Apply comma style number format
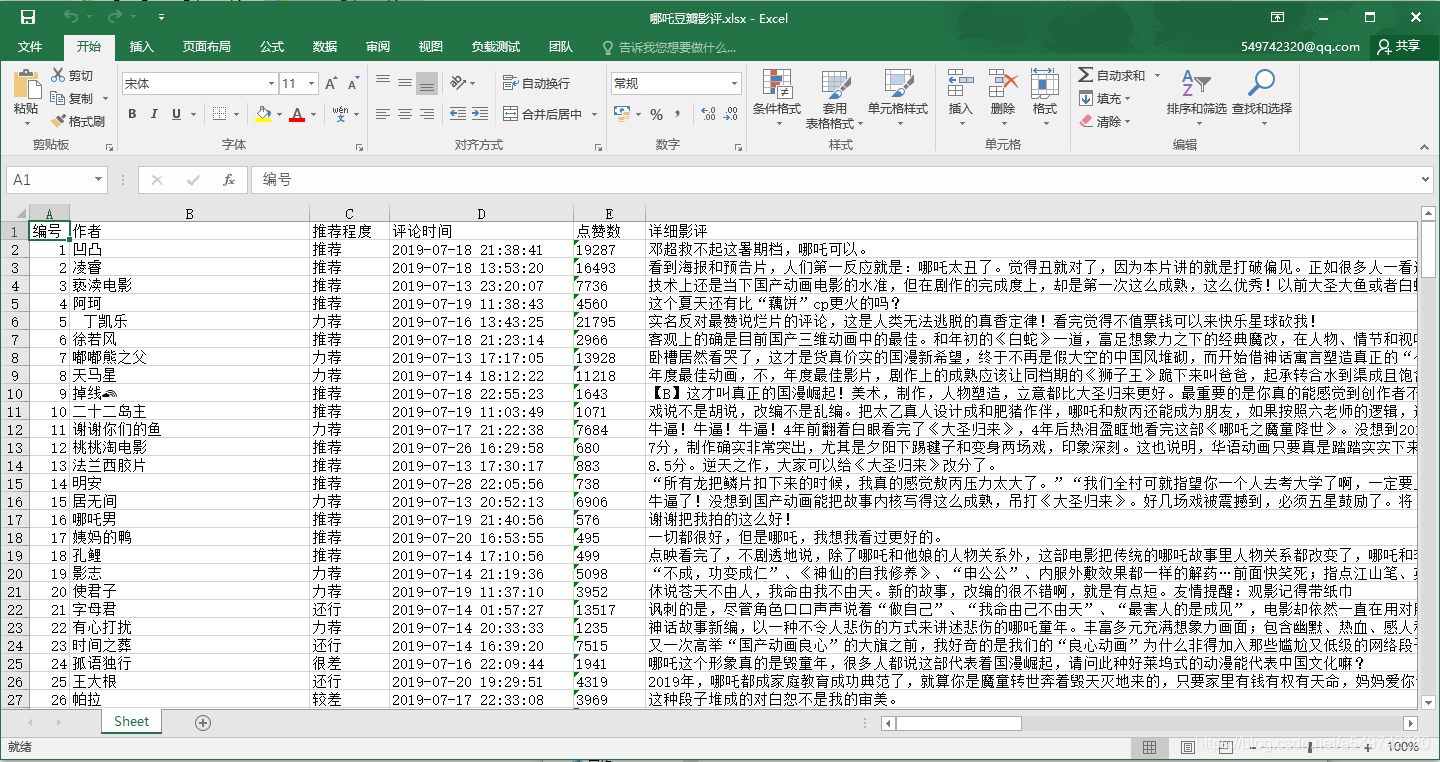This screenshot has width=1440, height=762. coord(677,114)
